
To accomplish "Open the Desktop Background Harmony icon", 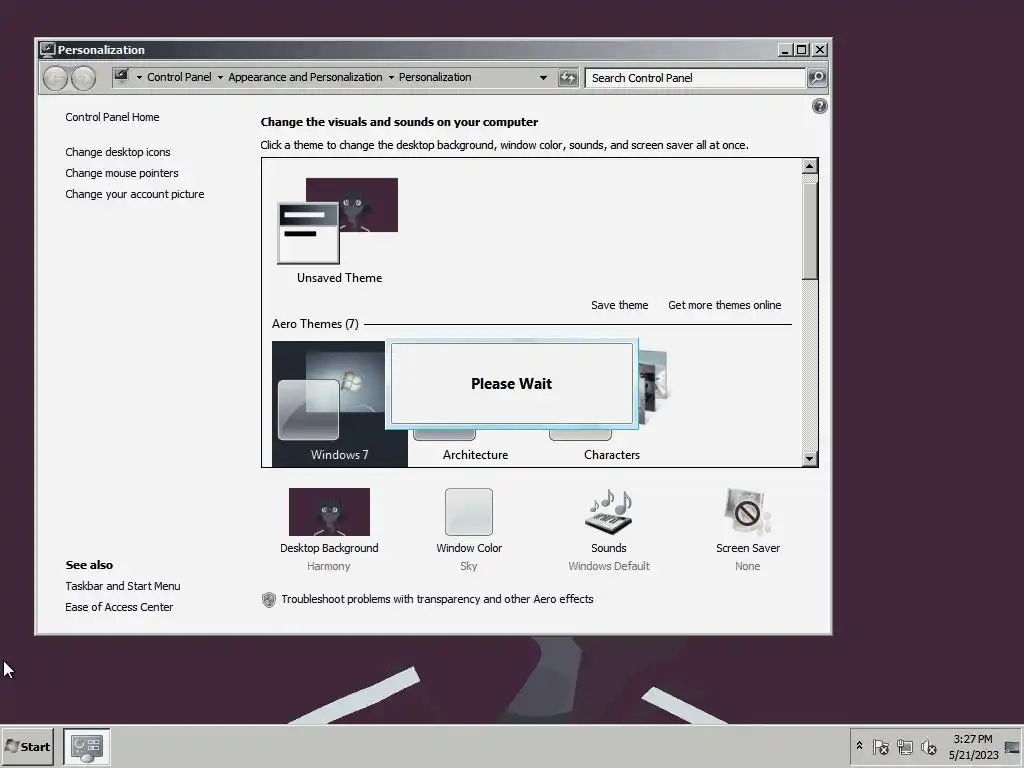I will tap(329, 512).
